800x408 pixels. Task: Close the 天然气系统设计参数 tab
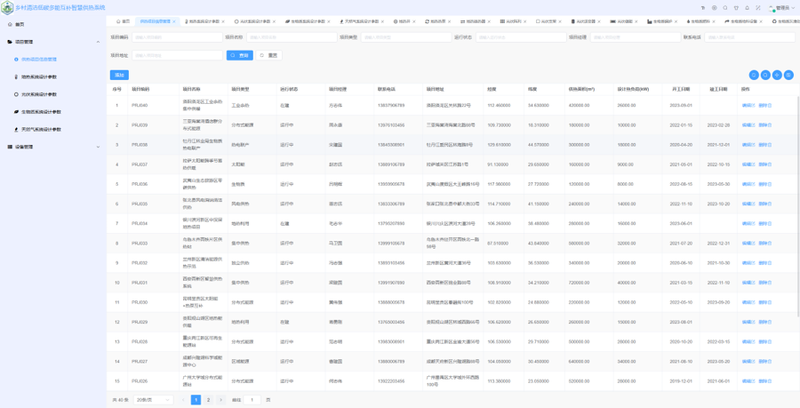[382, 21]
